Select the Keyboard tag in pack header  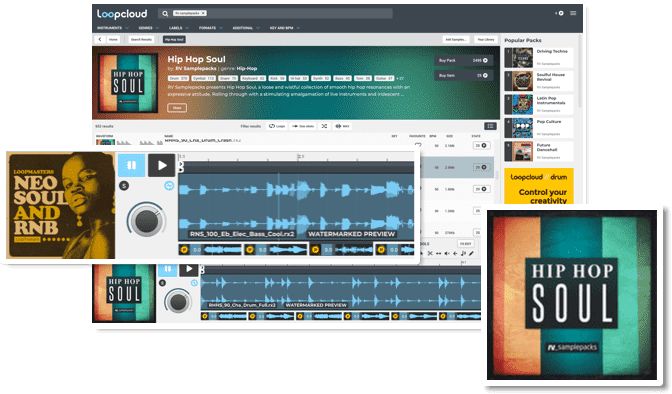pyautogui.click(x=253, y=78)
